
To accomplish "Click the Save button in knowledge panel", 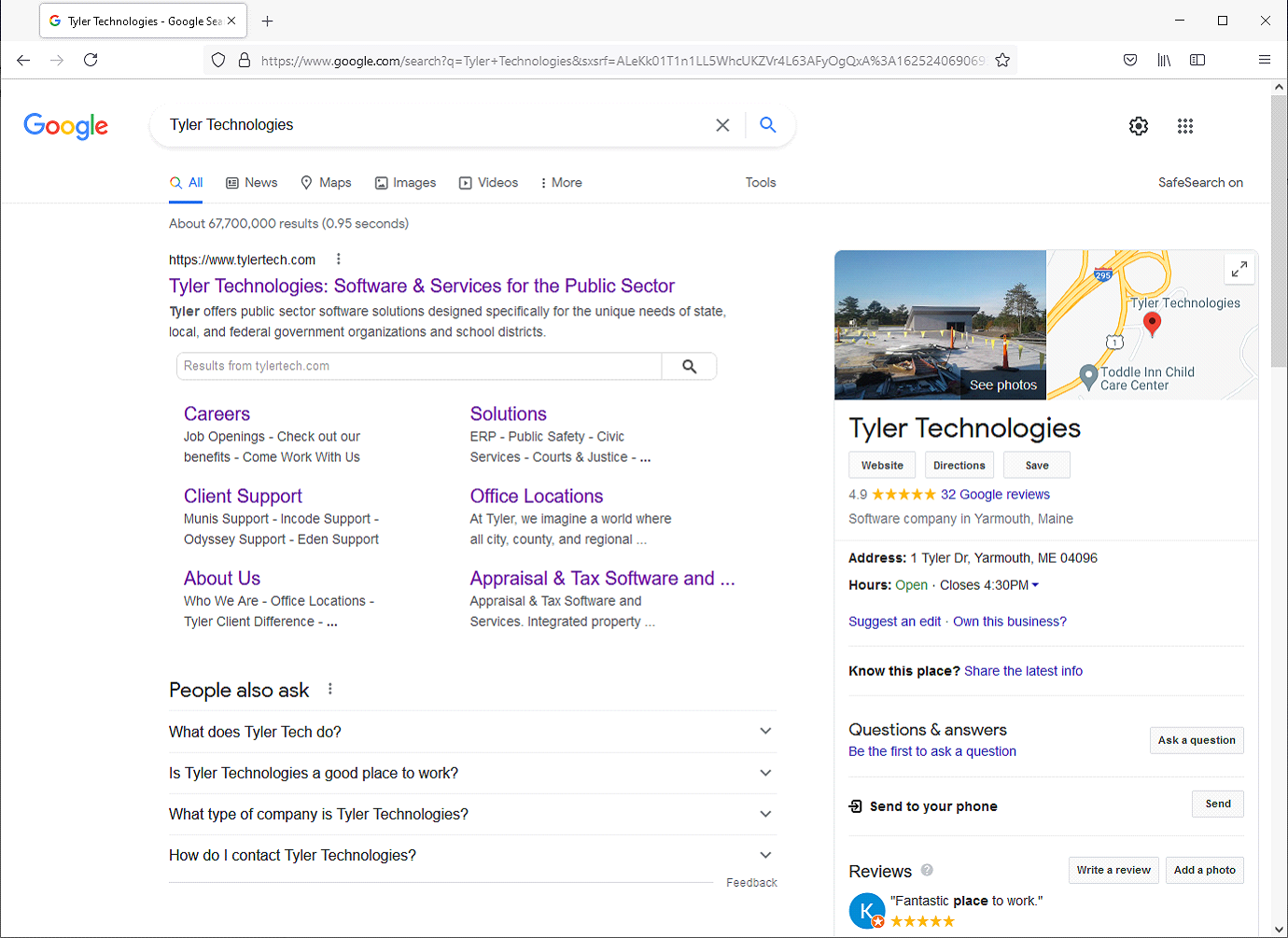I will coord(1037,465).
